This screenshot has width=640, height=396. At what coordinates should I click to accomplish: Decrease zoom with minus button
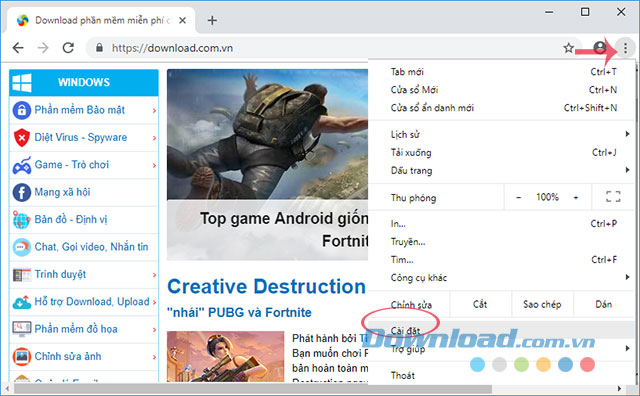(x=518, y=197)
